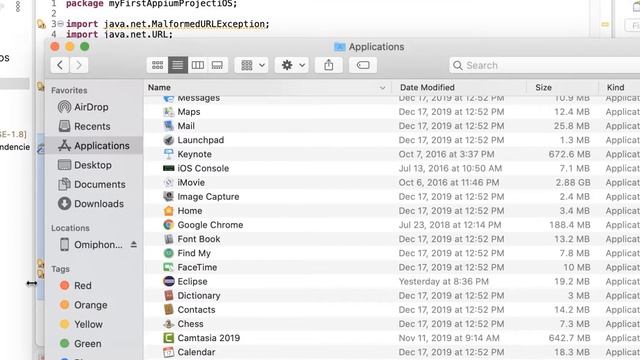Select Applications in the sidebar

point(93,146)
